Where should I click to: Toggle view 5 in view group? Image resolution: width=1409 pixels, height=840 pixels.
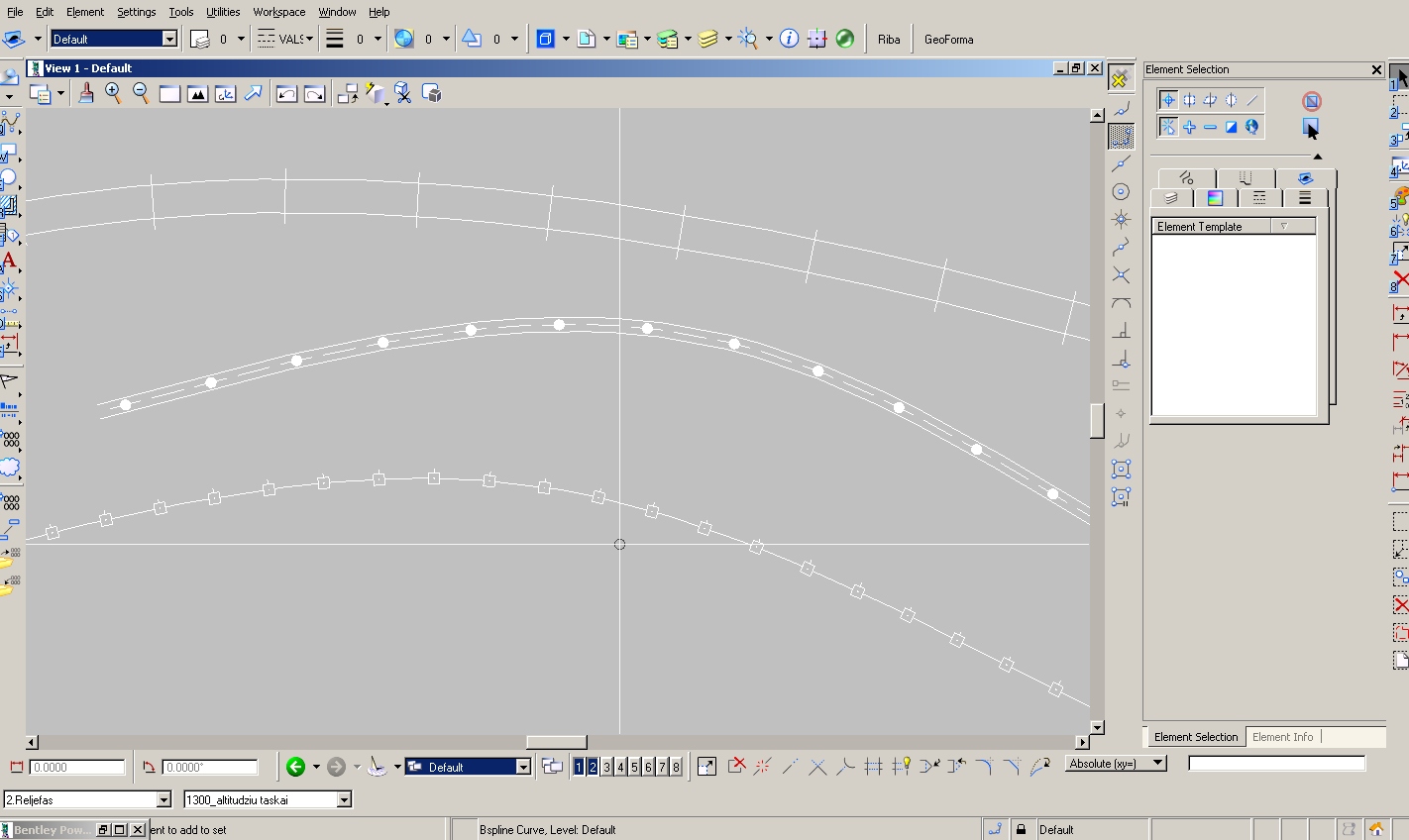pyautogui.click(x=634, y=767)
